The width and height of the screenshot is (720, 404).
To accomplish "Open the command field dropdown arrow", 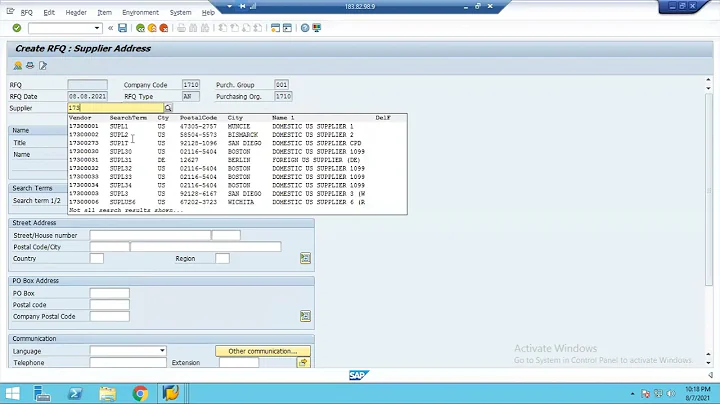I will tap(96, 28).
